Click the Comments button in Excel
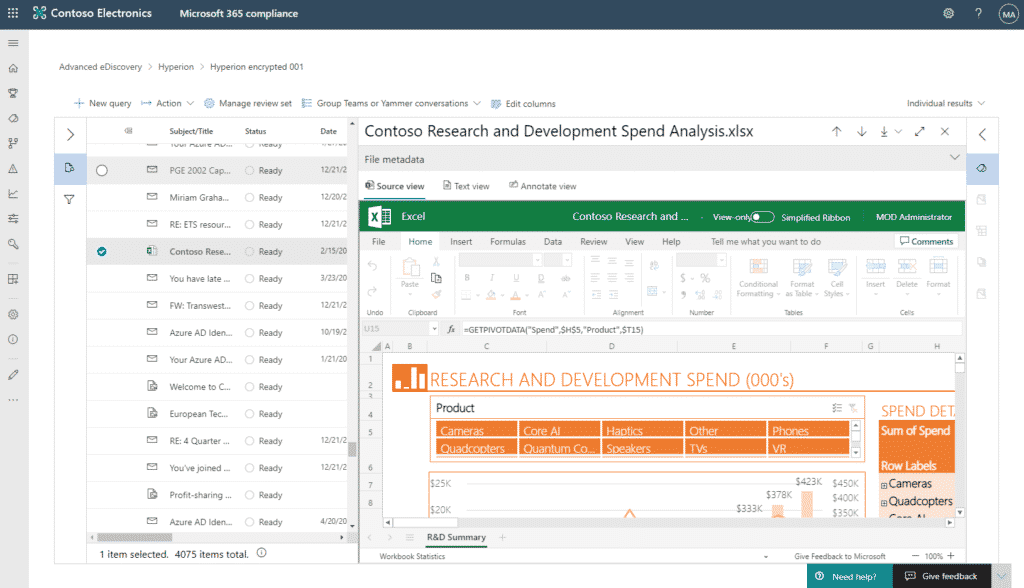The height and width of the screenshot is (588, 1024). click(x=926, y=241)
